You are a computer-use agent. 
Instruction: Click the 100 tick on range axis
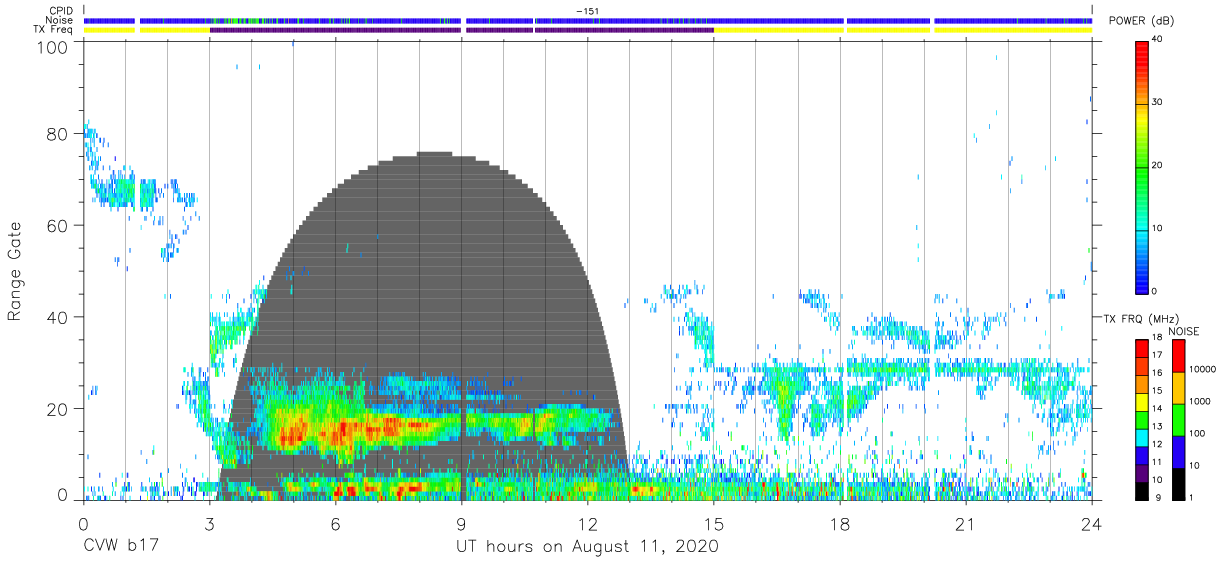point(54,47)
